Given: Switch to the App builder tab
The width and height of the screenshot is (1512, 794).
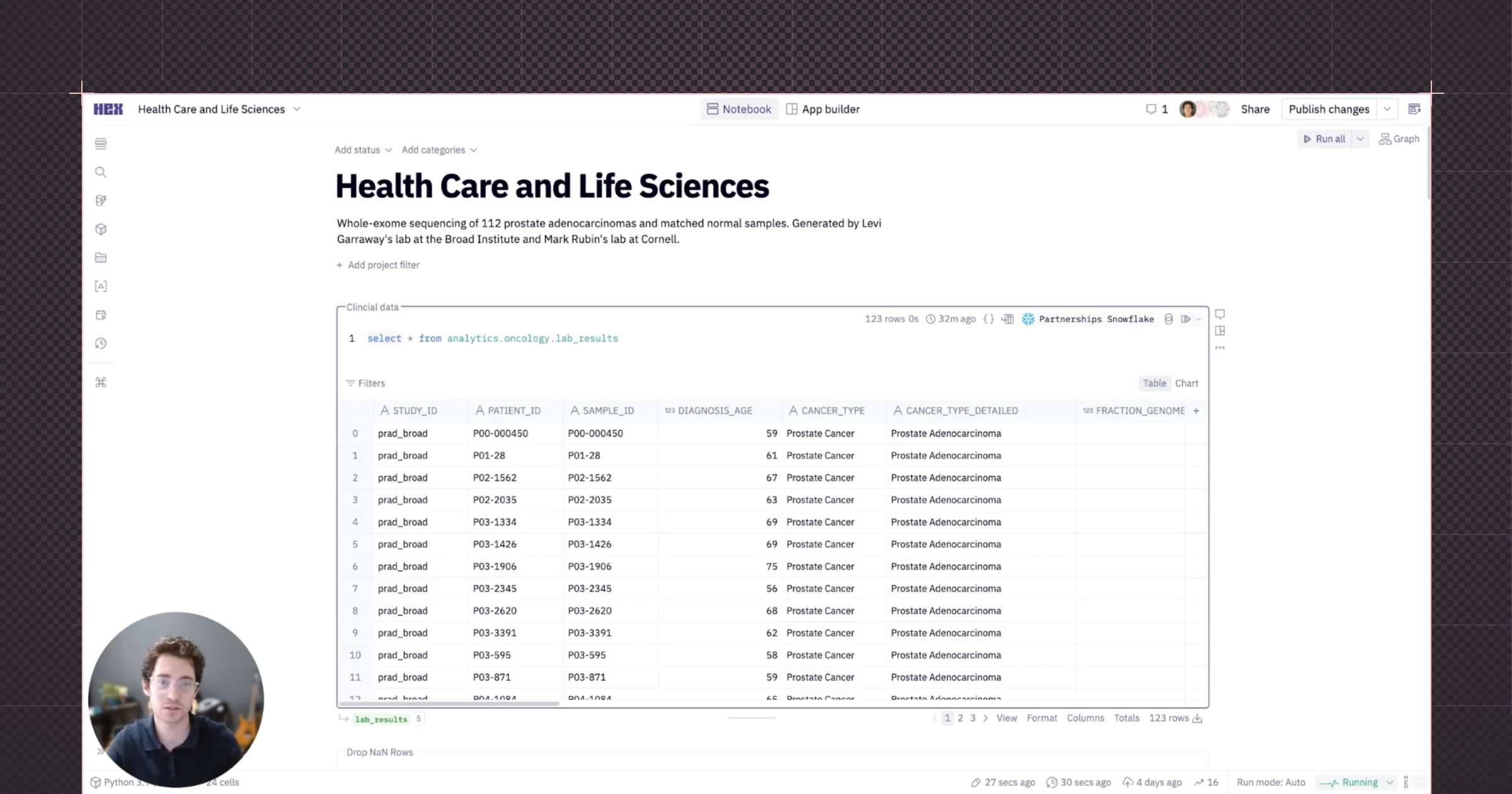Looking at the screenshot, I should click(823, 109).
